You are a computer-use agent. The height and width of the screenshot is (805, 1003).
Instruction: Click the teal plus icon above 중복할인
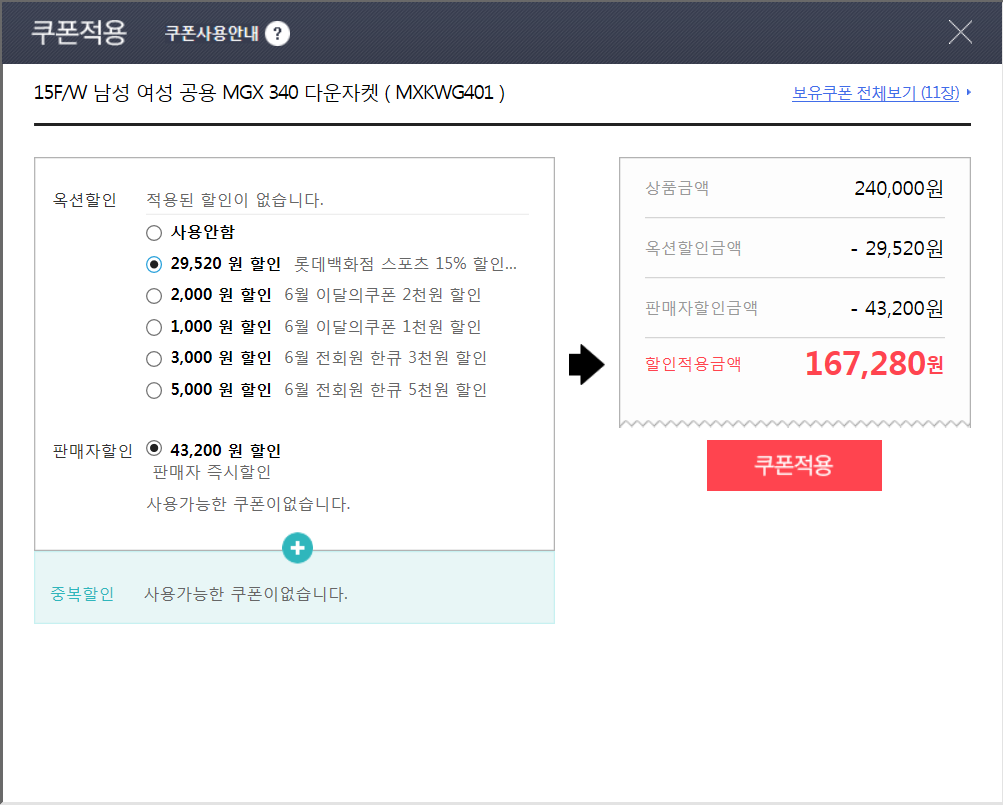(297, 547)
